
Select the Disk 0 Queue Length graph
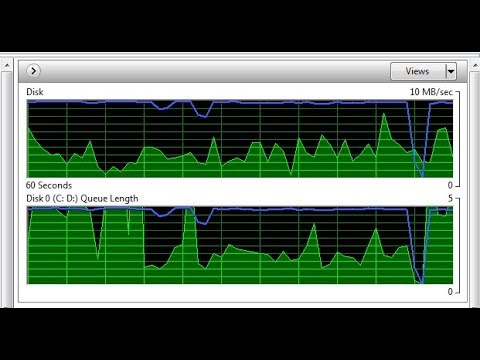pos(240,245)
